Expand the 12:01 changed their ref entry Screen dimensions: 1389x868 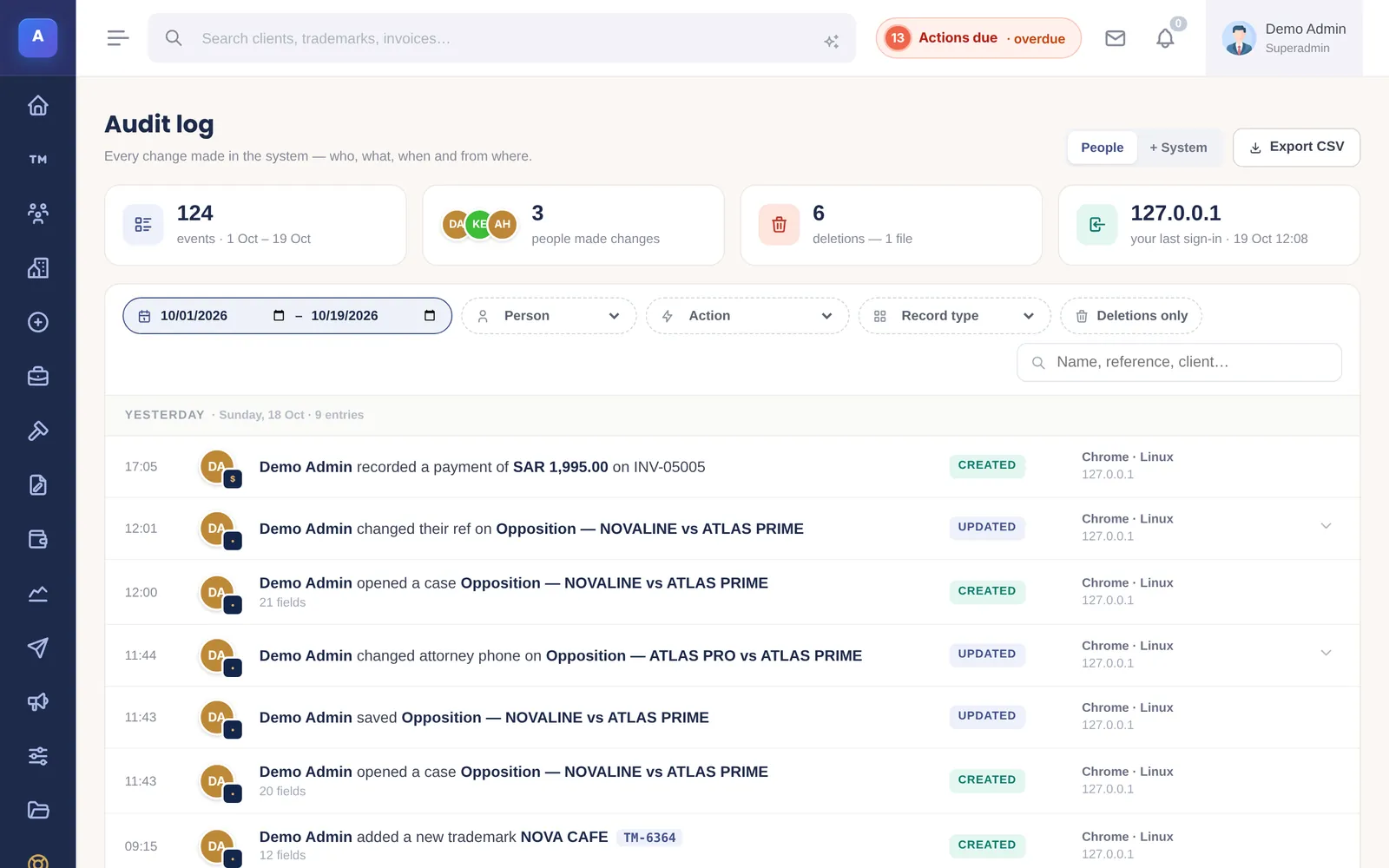pos(1326,526)
